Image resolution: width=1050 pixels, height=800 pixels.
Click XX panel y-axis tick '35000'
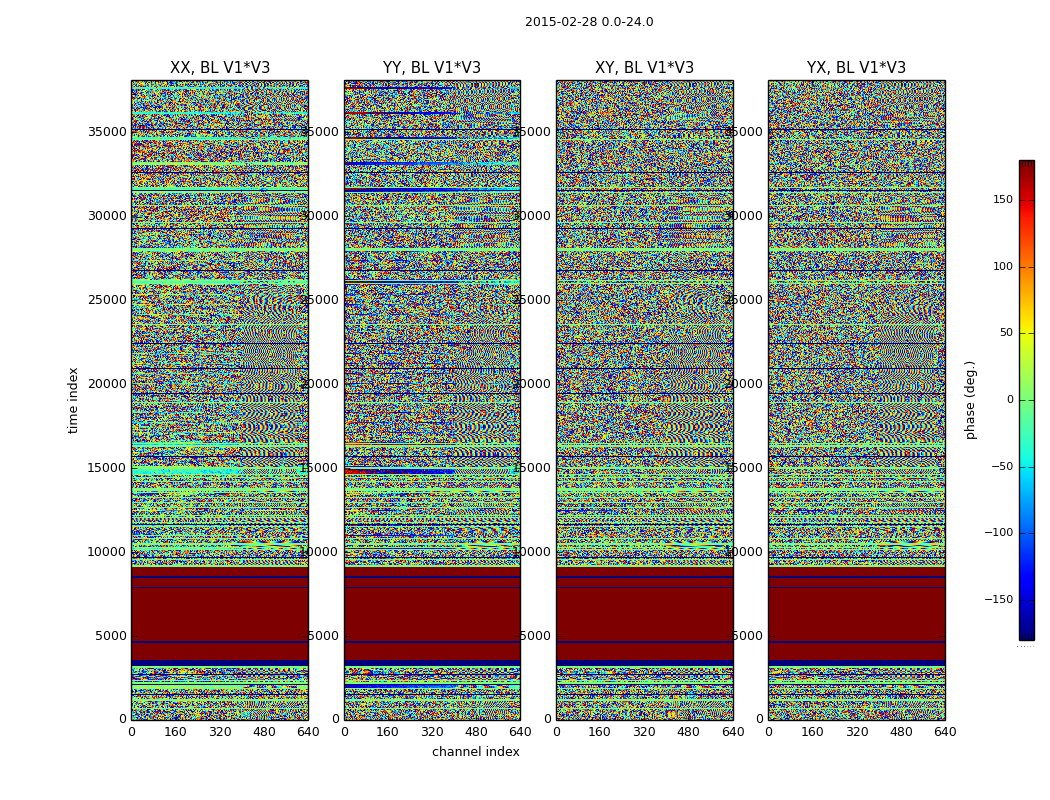point(107,132)
